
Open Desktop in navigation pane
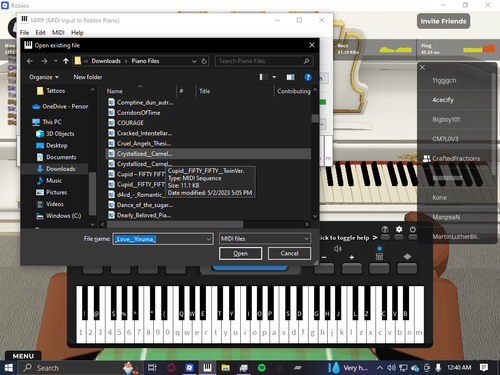[52, 145]
